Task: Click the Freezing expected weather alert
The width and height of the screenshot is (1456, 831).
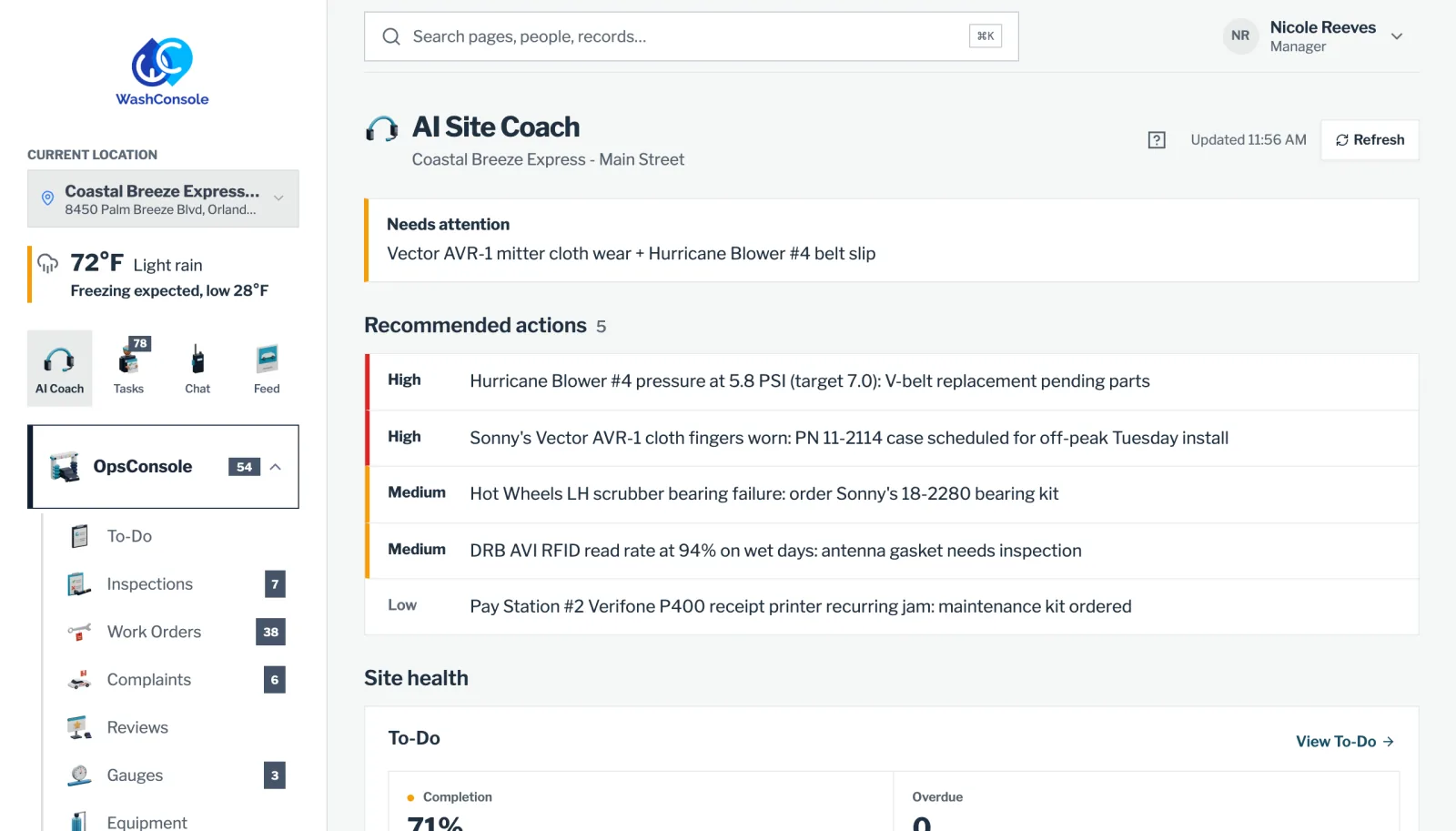Action: pos(169,290)
